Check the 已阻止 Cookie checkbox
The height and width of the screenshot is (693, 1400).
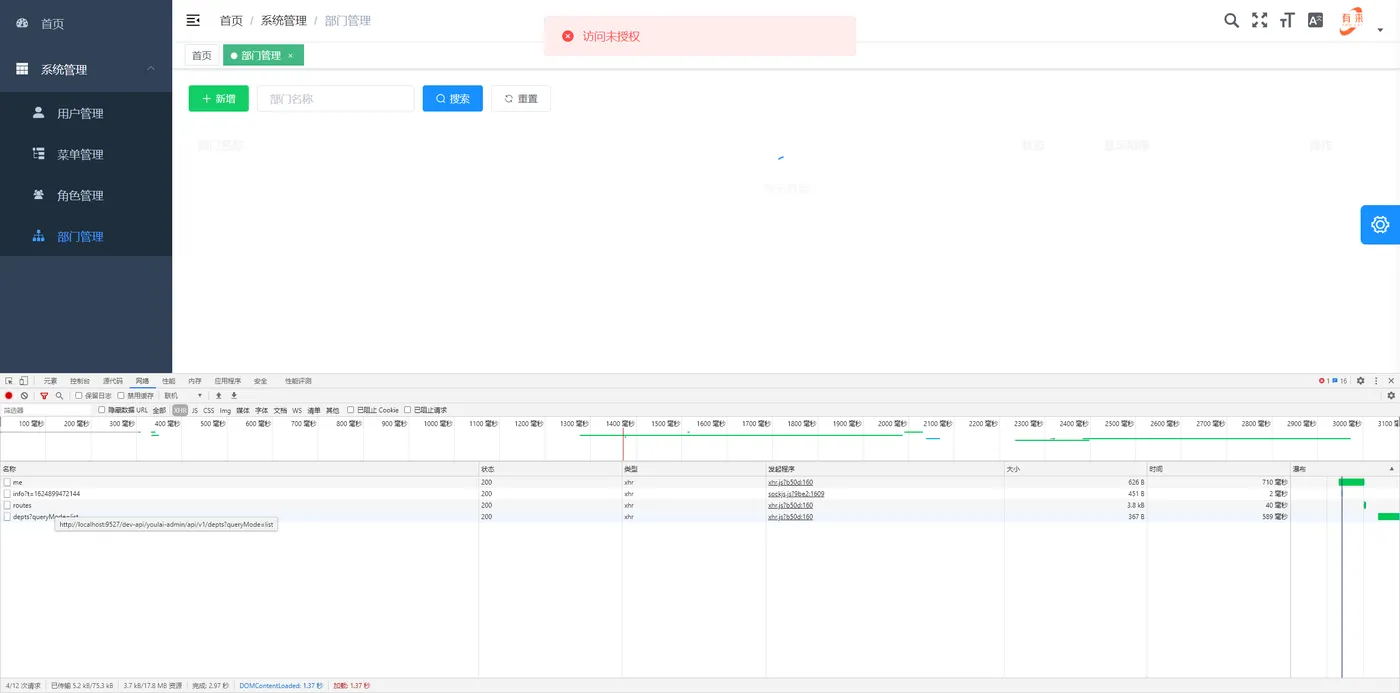(351, 410)
